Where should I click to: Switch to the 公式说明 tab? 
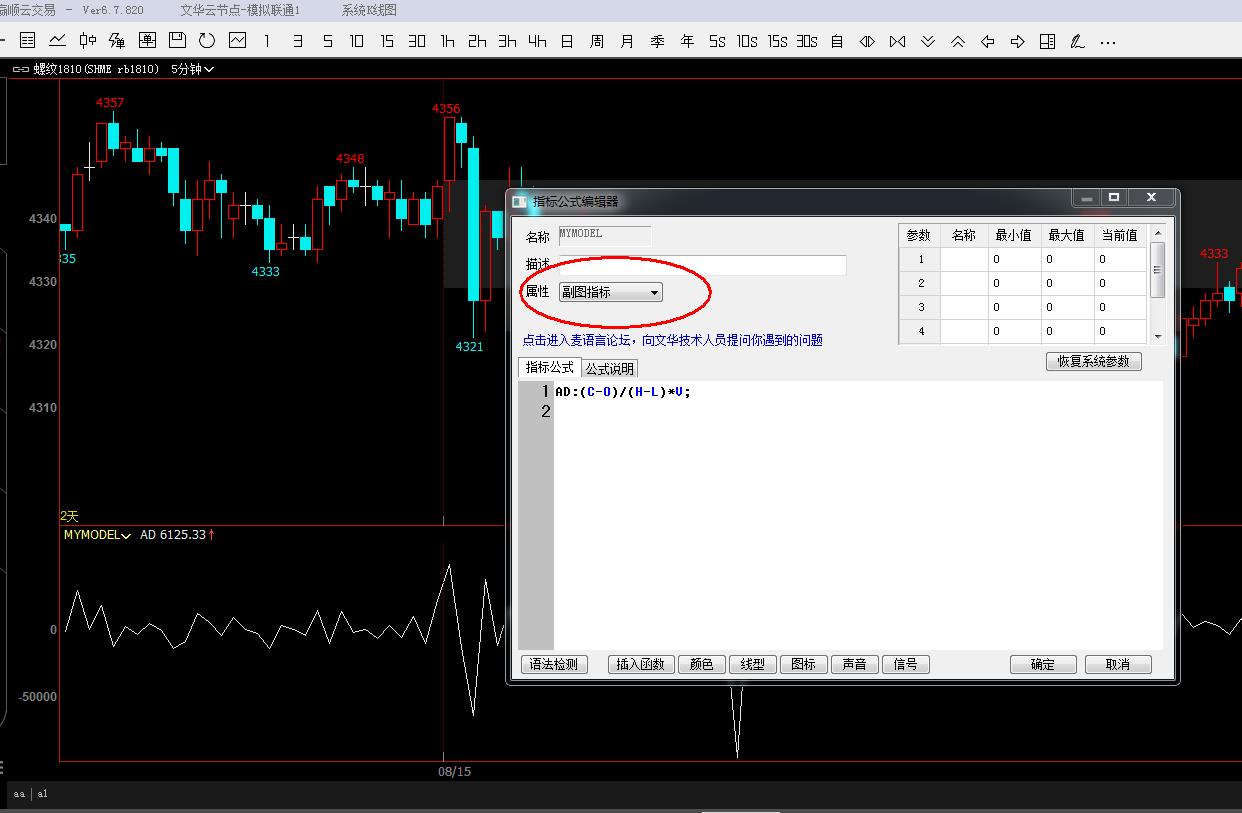point(610,368)
